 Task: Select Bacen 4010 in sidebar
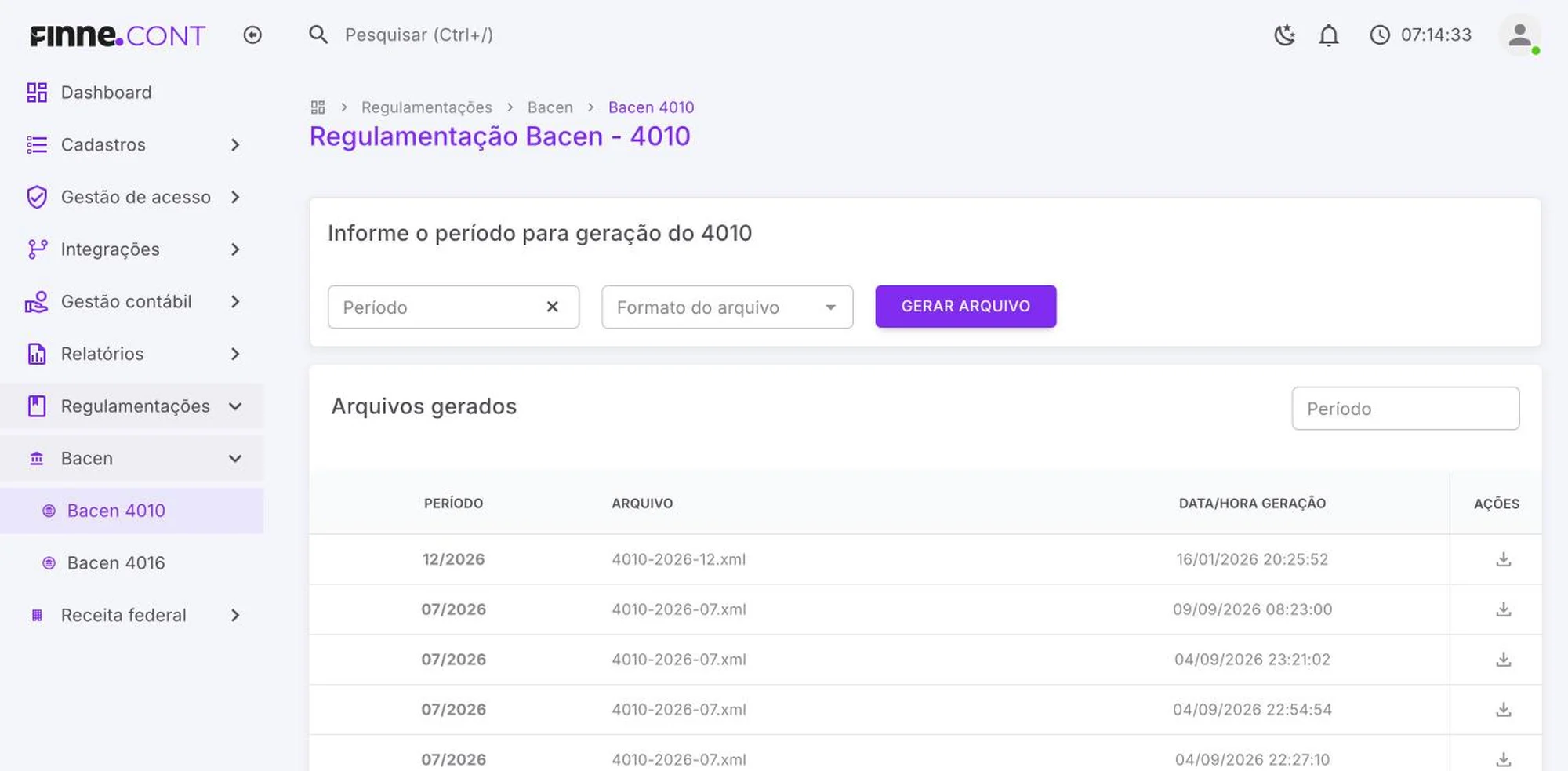[x=132, y=511]
